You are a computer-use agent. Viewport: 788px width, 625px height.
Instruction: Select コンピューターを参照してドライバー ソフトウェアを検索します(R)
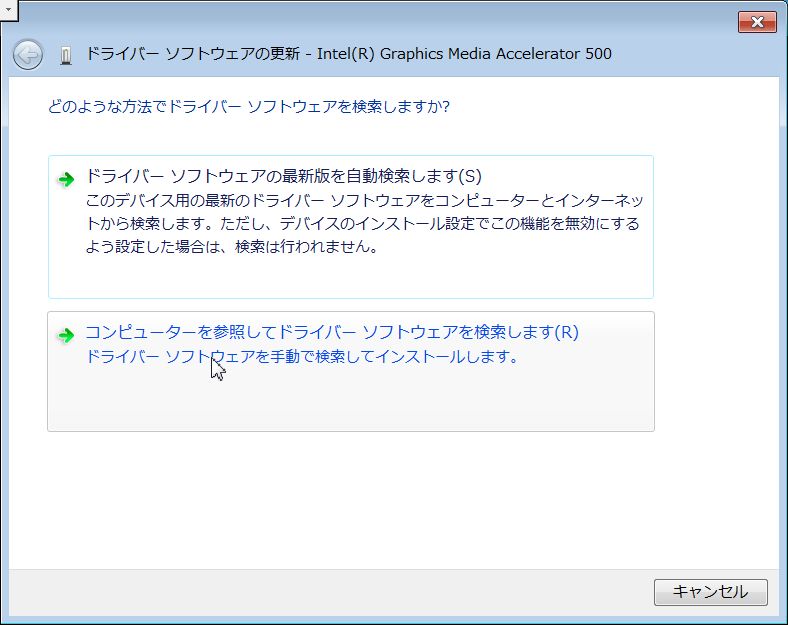pyautogui.click(x=351, y=371)
